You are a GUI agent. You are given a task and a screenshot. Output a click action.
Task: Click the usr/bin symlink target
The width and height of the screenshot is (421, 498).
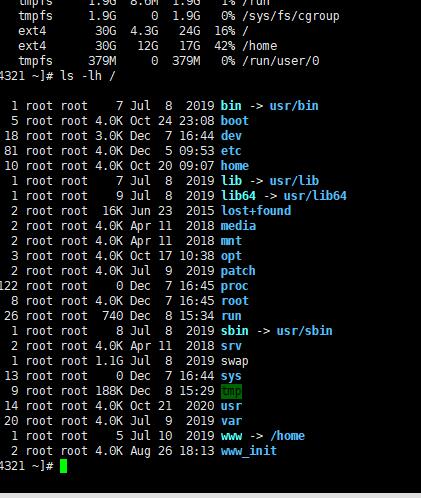294,106
